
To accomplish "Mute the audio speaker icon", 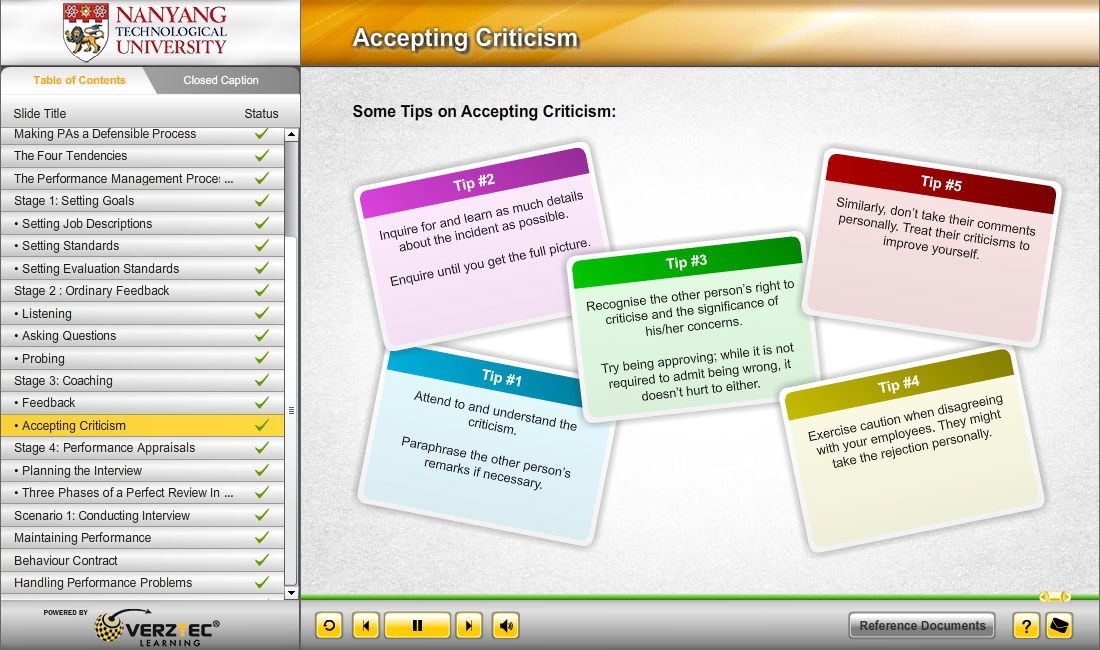I will [x=506, y=626].
